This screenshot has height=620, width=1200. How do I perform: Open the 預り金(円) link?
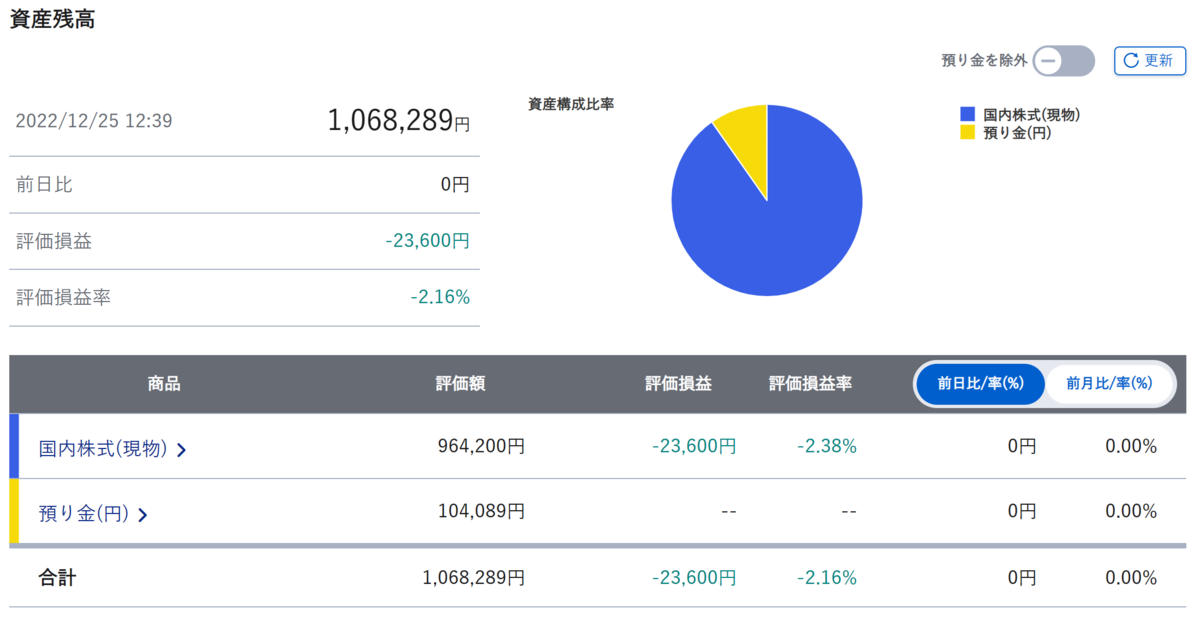pyautogui.click(x=93, y=514)
